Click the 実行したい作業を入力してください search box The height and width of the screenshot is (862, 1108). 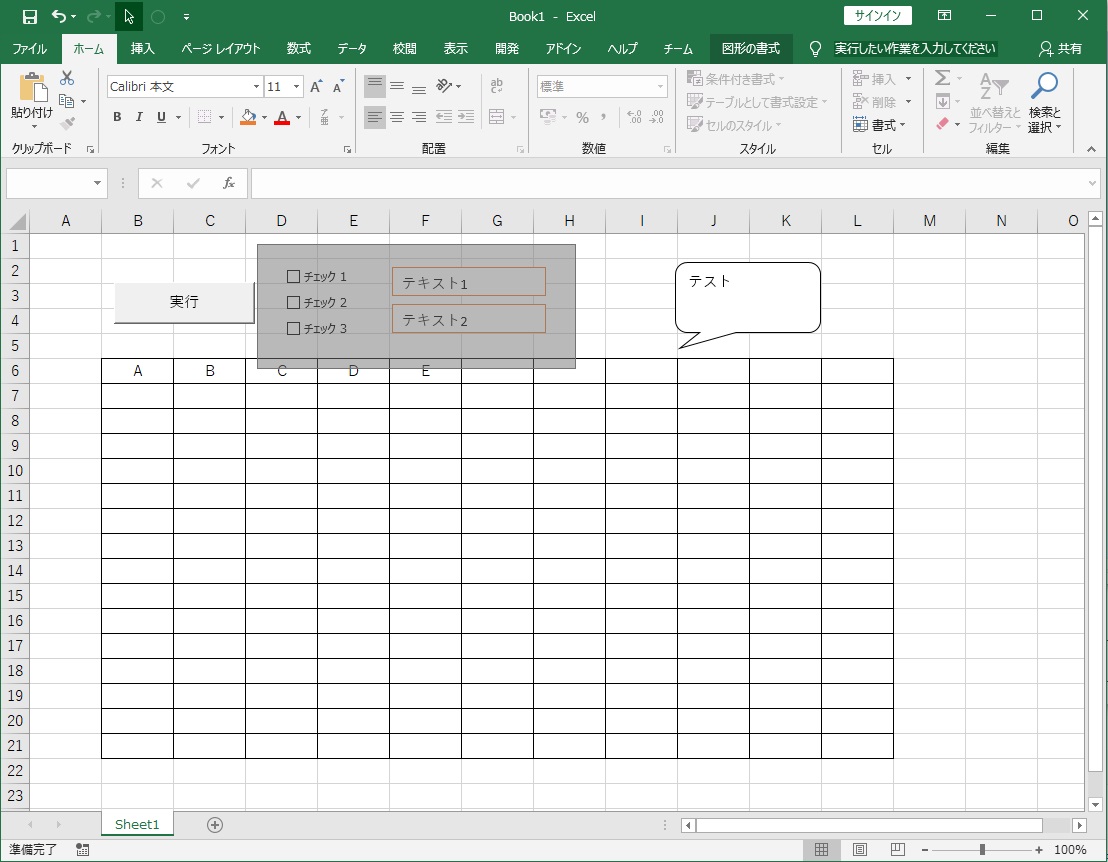914,49
